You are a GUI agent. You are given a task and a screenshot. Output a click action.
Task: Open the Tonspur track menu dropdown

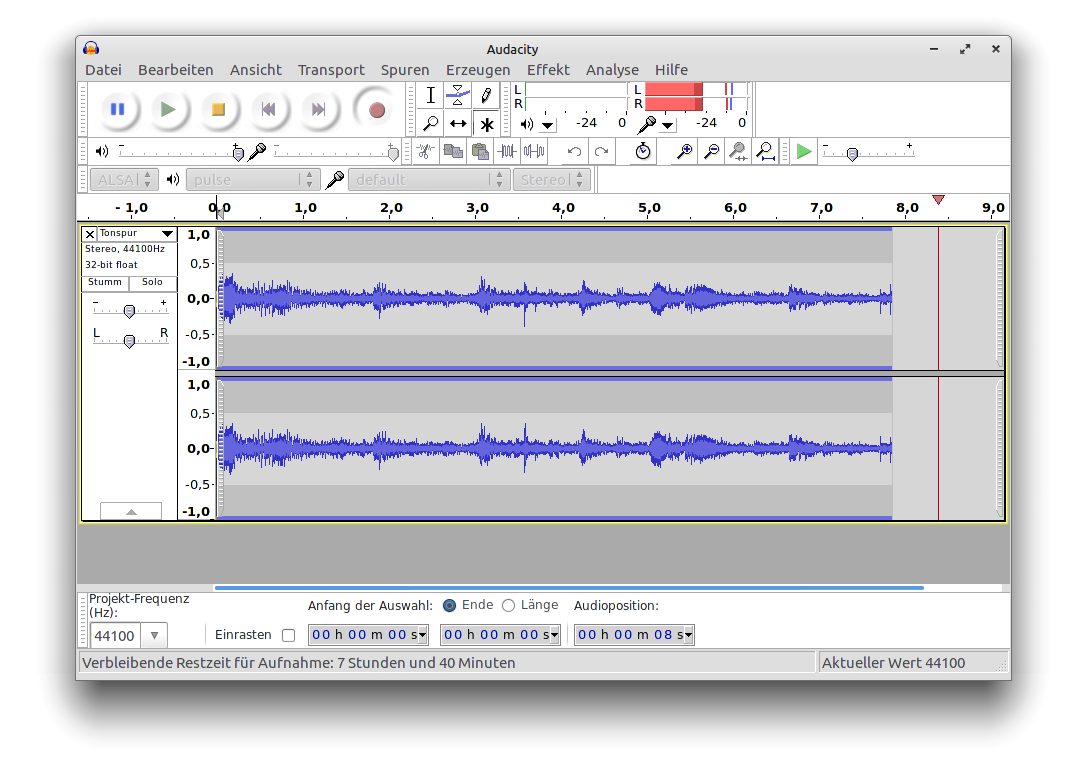[x=167, y=234]
